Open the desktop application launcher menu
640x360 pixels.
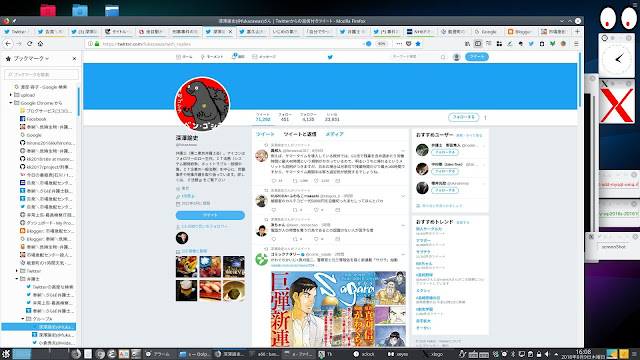(x=5, y=354)
